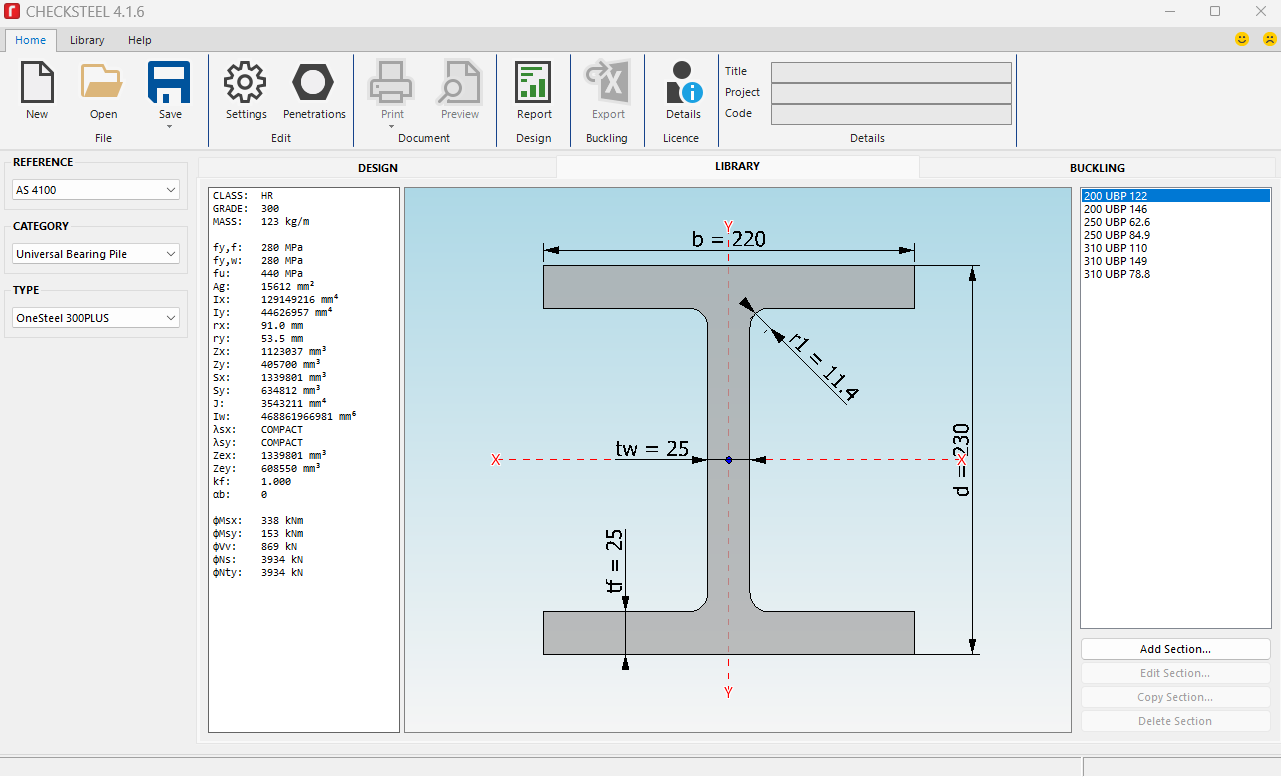Switch to the Home ribbon tab
Image resolution: width=1281 pixels, height=777 pixels.
30,40
